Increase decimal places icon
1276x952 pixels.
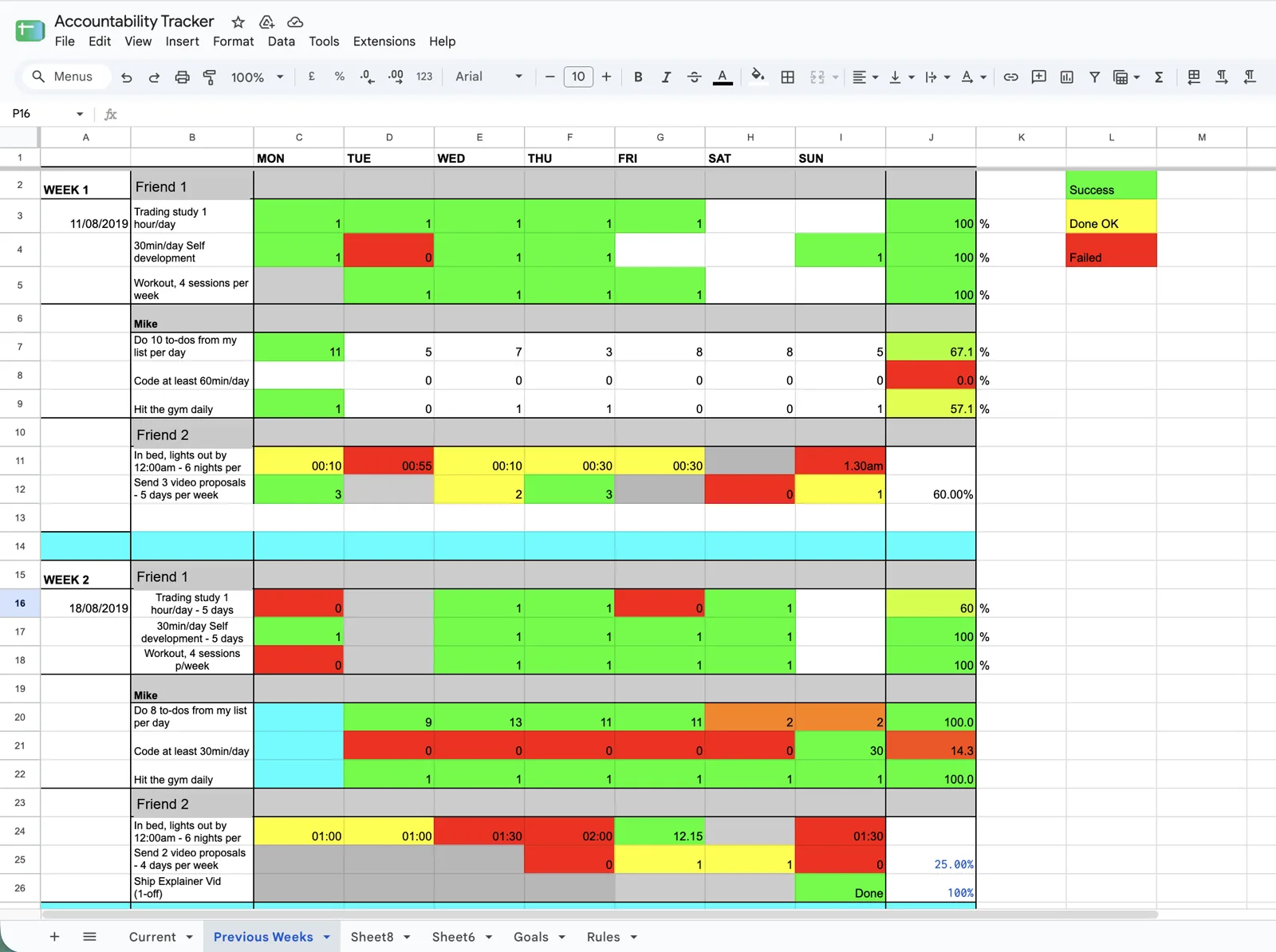tap(396, 77)
